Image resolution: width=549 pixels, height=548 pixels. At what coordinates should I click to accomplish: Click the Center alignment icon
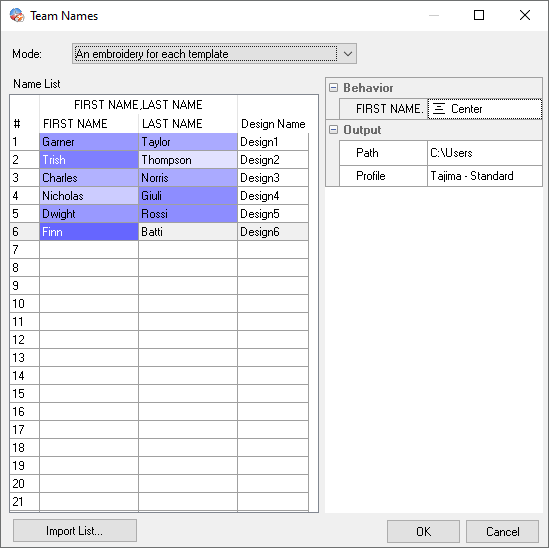click(x=439, y=109)
